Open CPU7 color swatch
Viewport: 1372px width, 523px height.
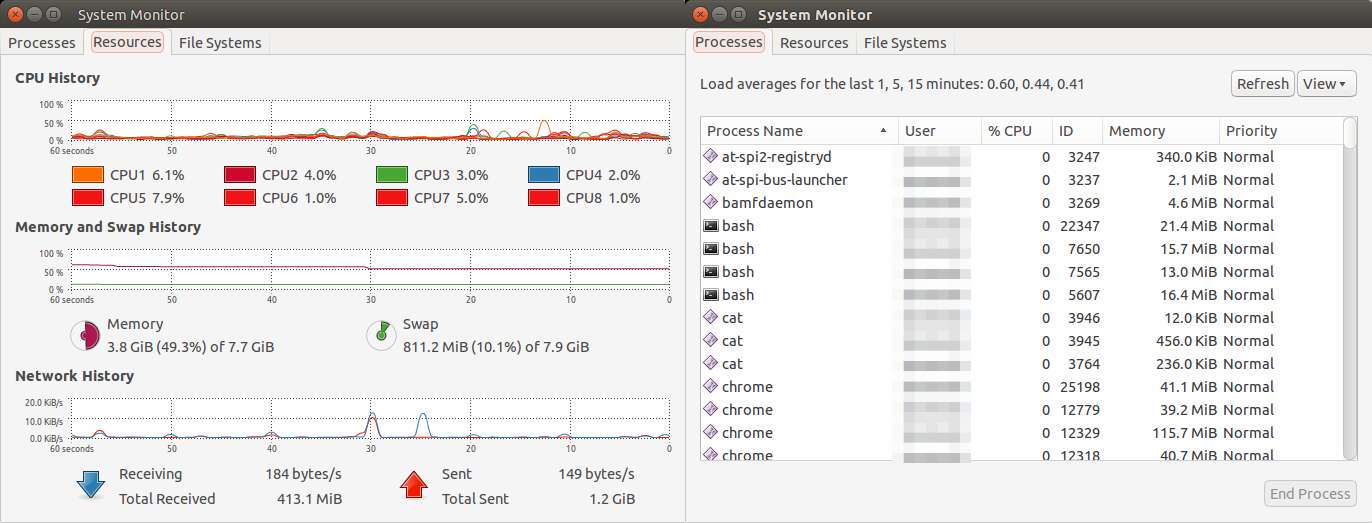[x=392, y=198]
